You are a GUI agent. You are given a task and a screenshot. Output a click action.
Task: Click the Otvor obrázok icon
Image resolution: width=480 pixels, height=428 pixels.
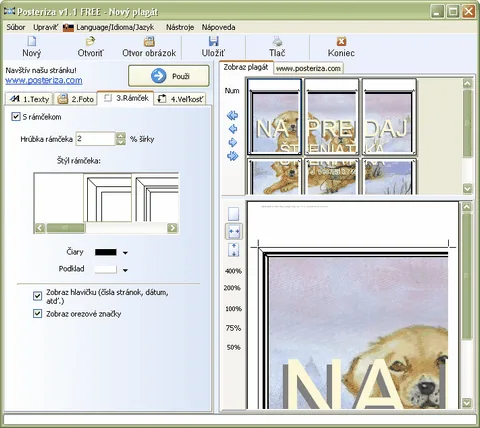(x=149, y=41)
